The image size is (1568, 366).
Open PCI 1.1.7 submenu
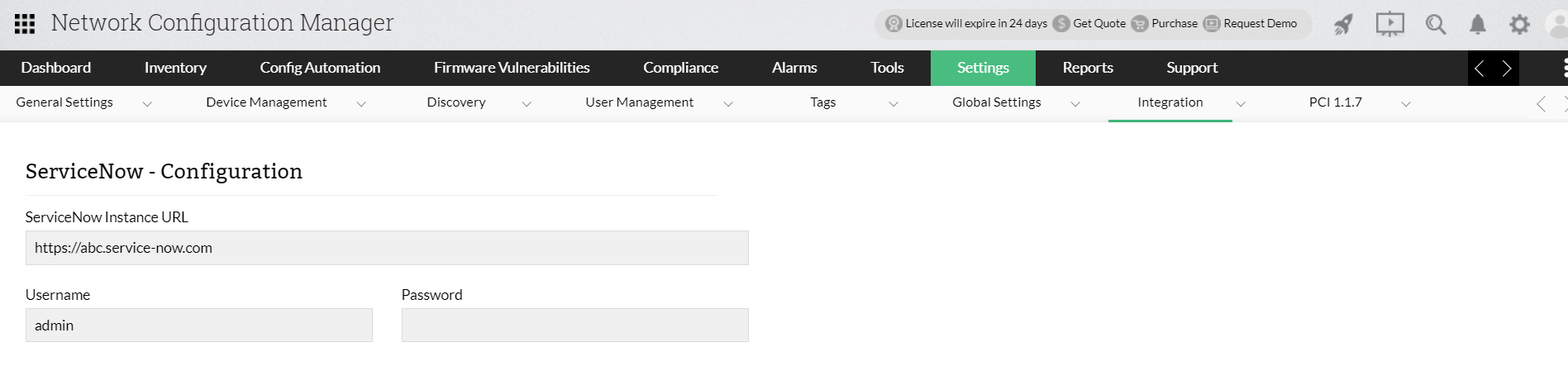[1336, 102]
